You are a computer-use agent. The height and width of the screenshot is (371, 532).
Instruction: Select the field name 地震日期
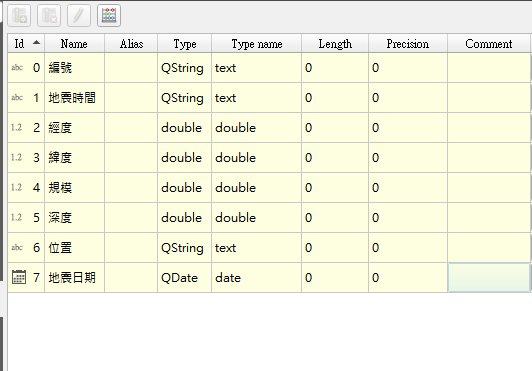coord(72,277)
